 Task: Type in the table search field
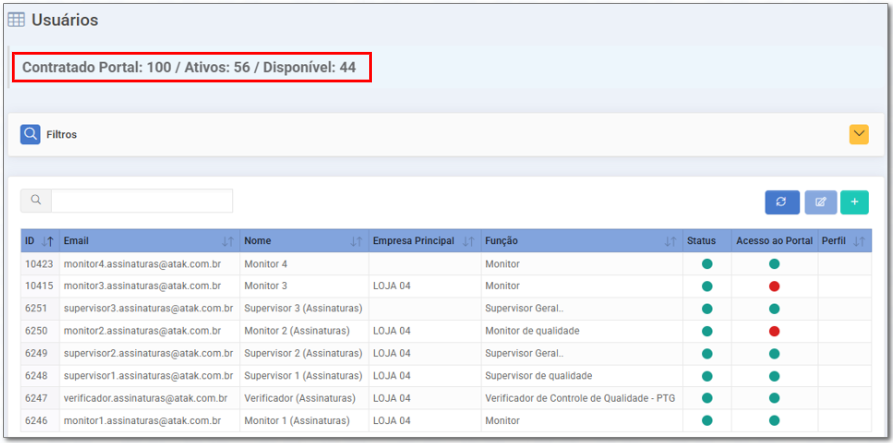click(141, 201)
